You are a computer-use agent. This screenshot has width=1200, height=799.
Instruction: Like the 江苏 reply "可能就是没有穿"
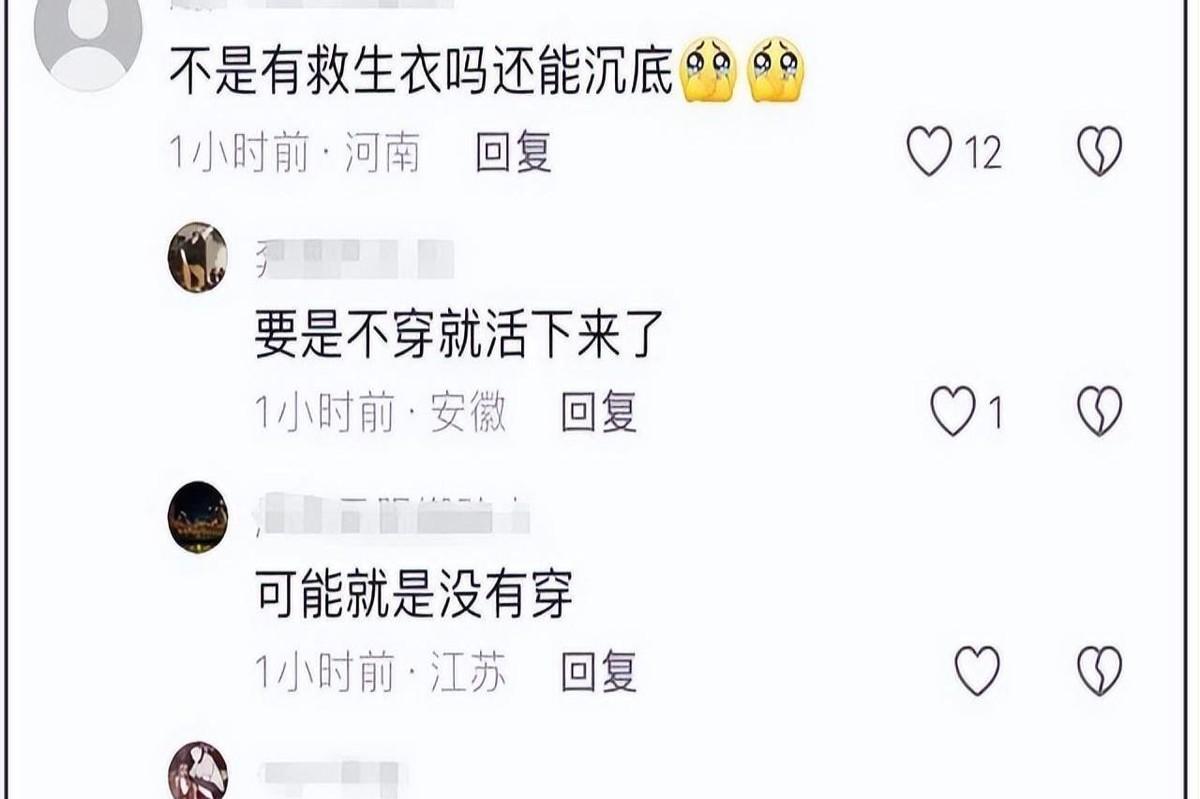pyautogui.click(x=977, y=671)
